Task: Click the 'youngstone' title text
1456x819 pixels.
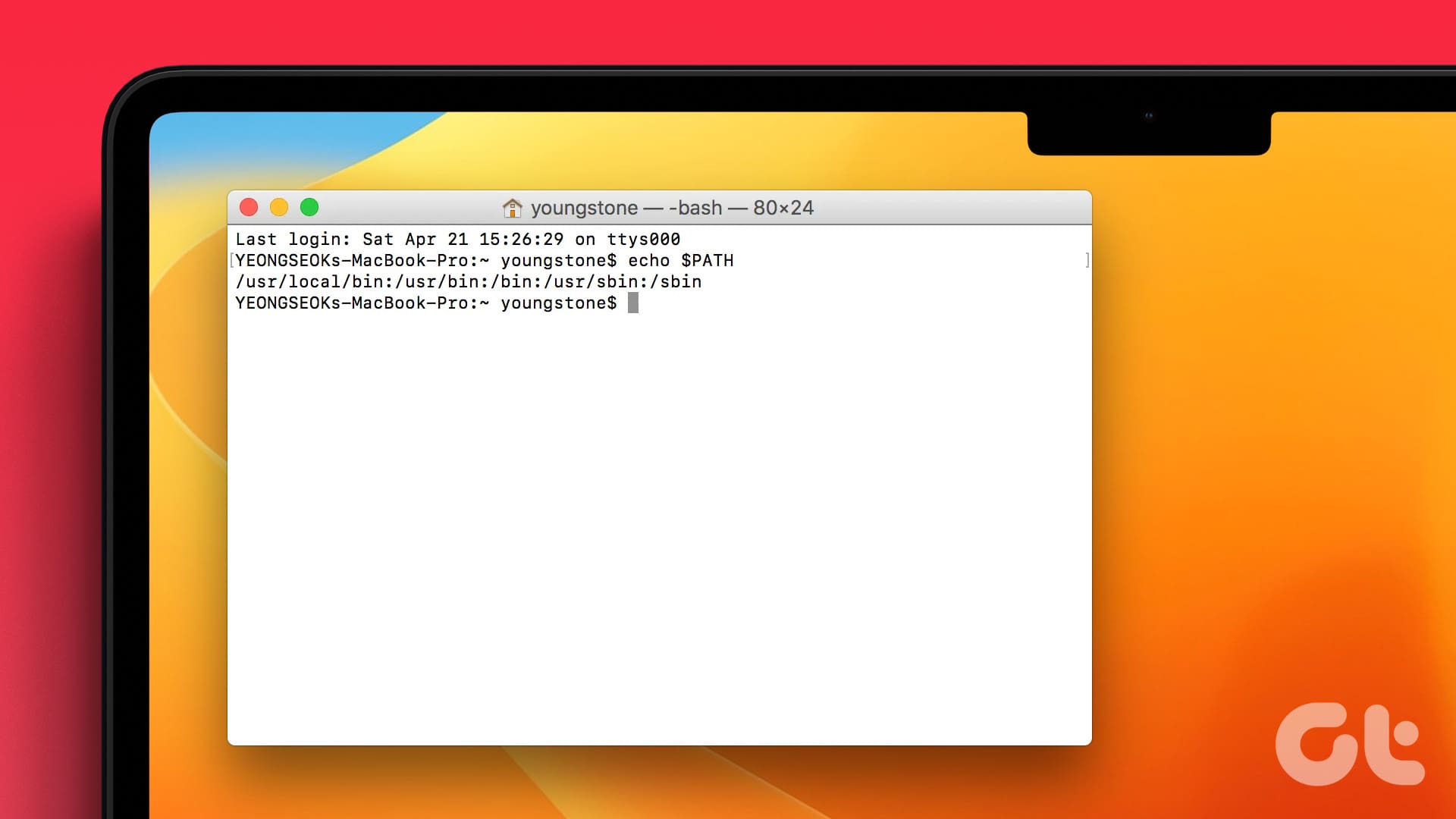Action: point(584,208)
